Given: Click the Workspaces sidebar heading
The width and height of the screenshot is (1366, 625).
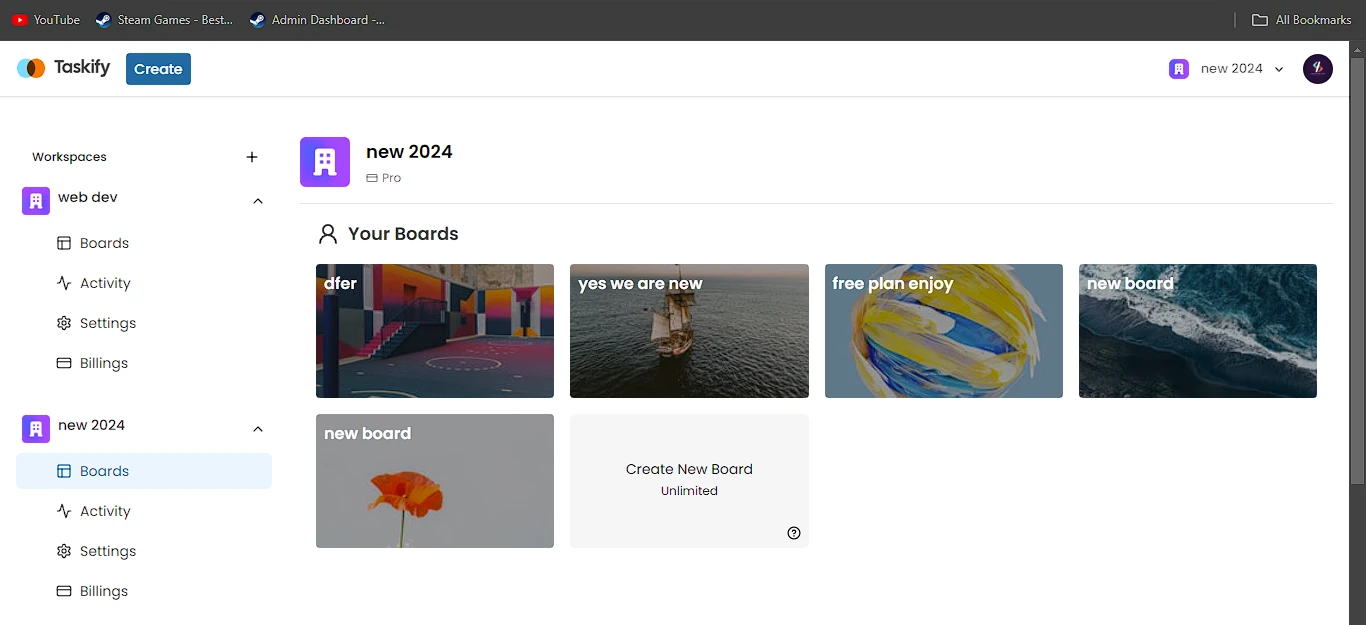Looking at the screenshot, I should point(69,157).
